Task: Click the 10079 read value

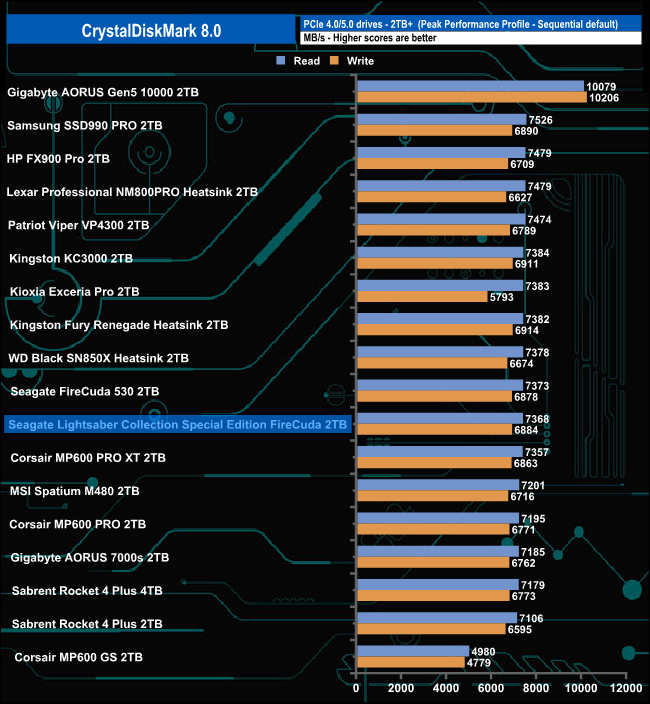Action: [601, 87]
